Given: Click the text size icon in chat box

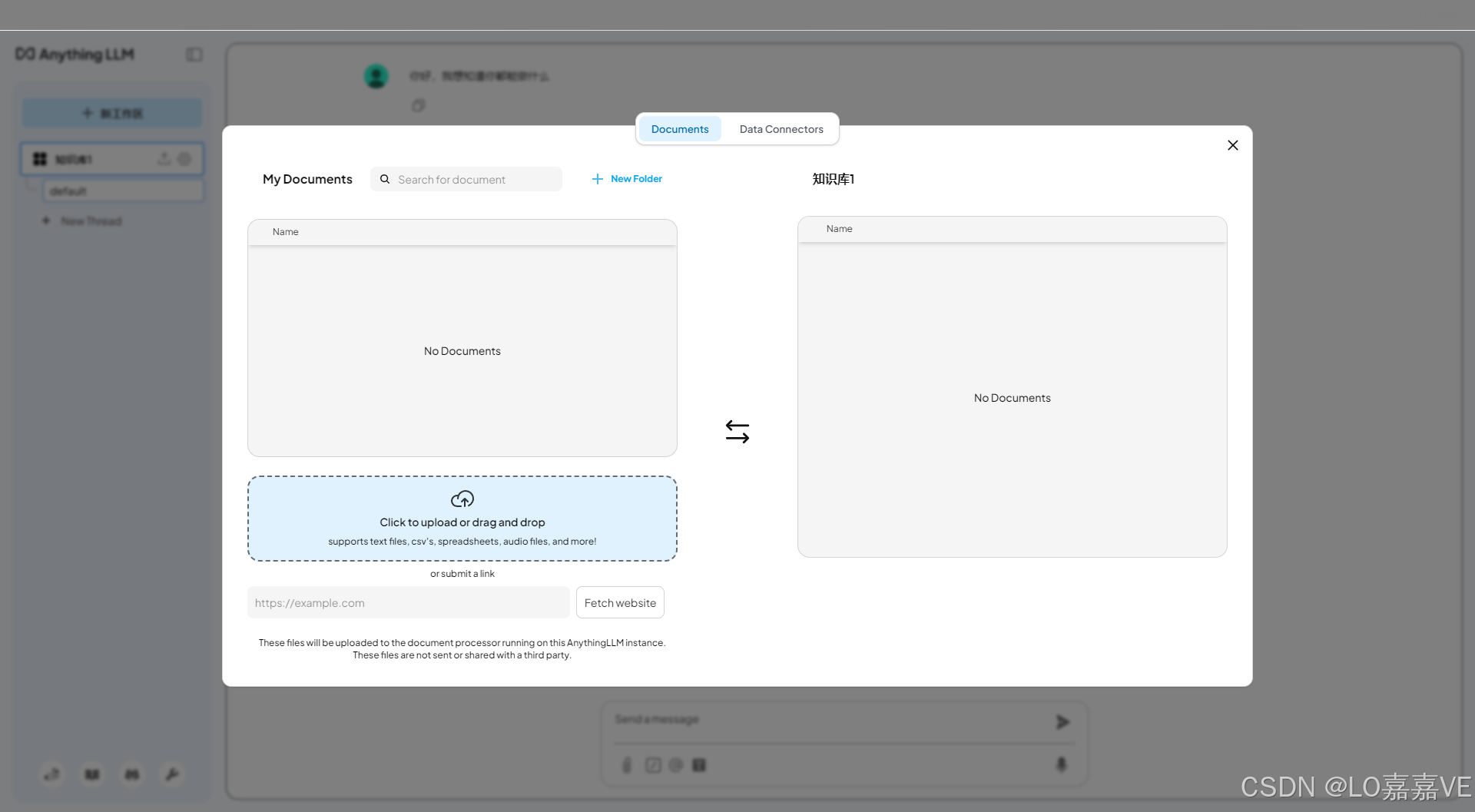Looking at the screenshot, I should (699, 765).
